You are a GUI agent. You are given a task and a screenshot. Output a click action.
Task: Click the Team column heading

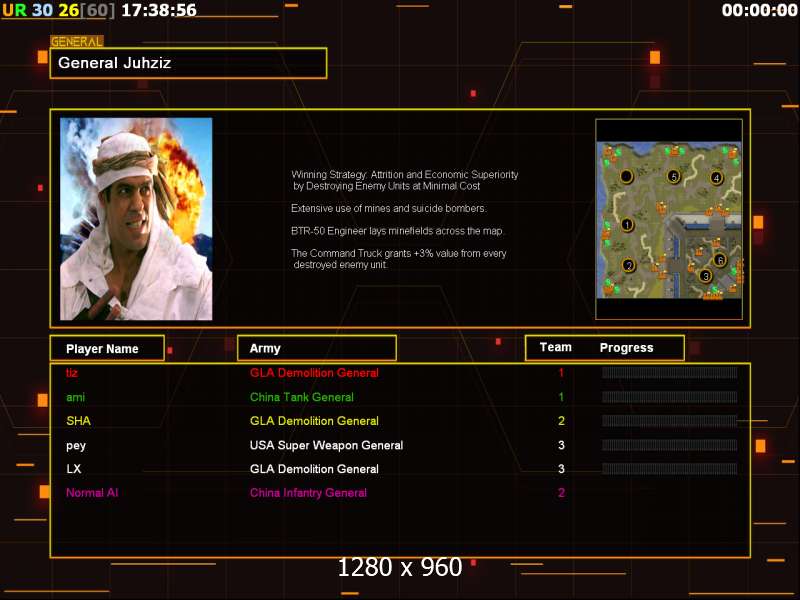click(x=555, y=348)
